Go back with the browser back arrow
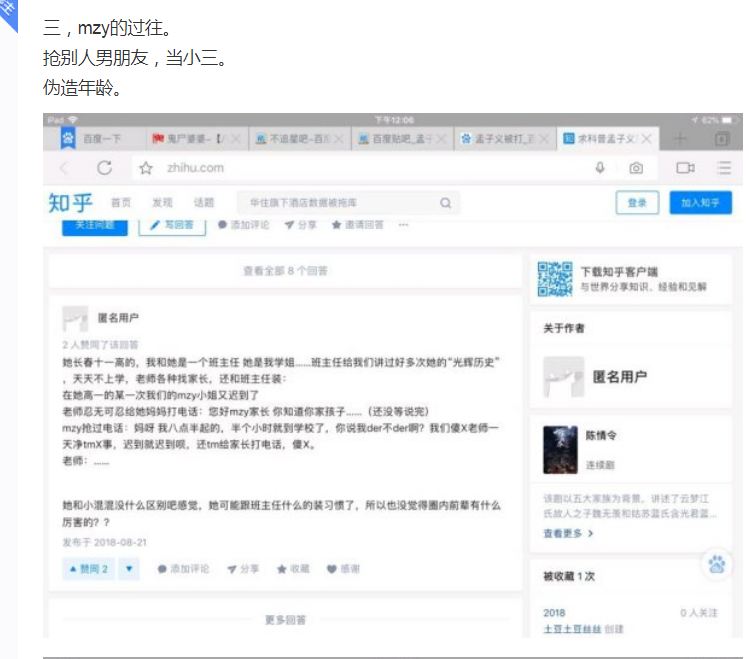 pyautogui.click(x=64, y=168)
